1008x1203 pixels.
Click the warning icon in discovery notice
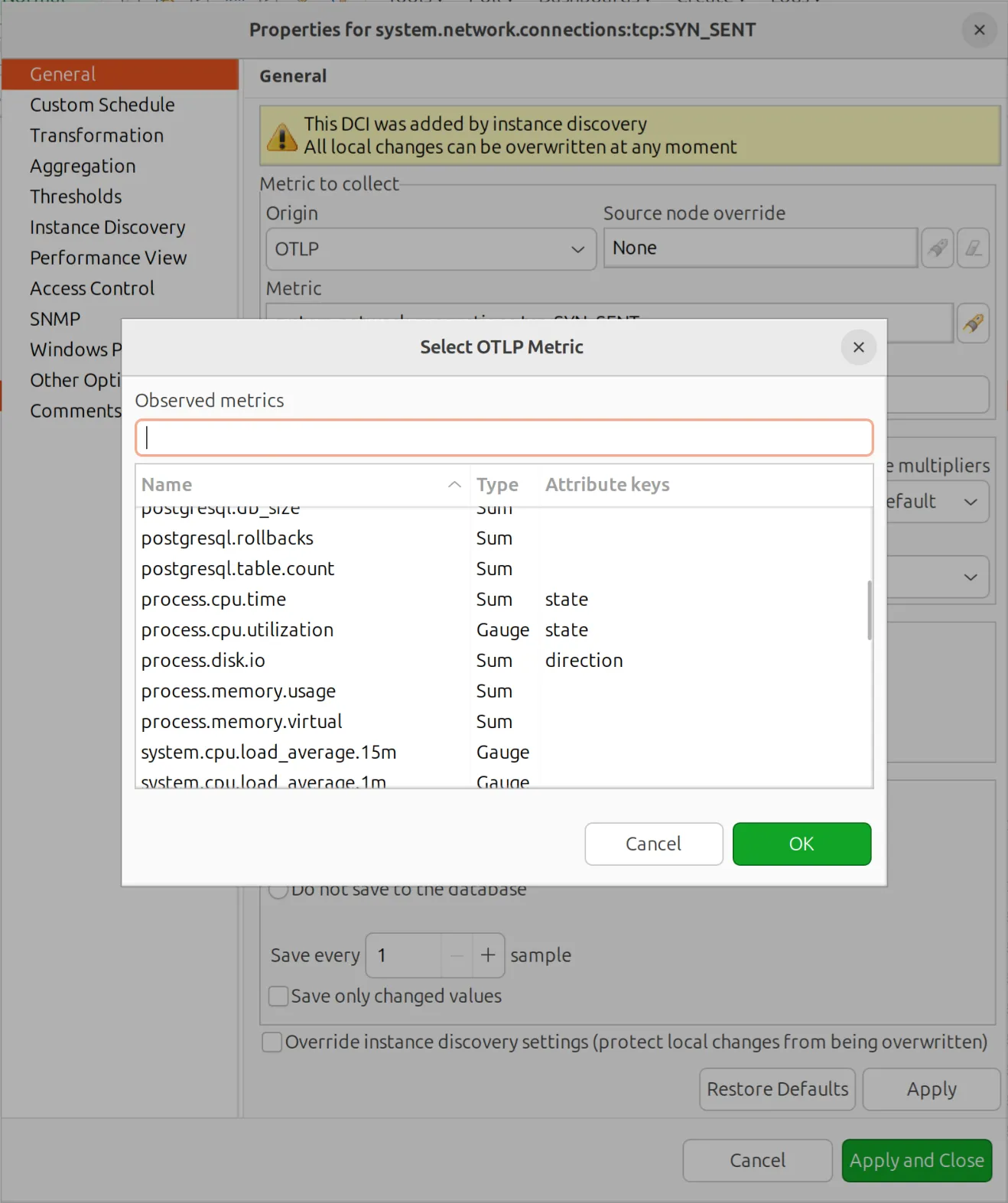(x=282, y=137)
